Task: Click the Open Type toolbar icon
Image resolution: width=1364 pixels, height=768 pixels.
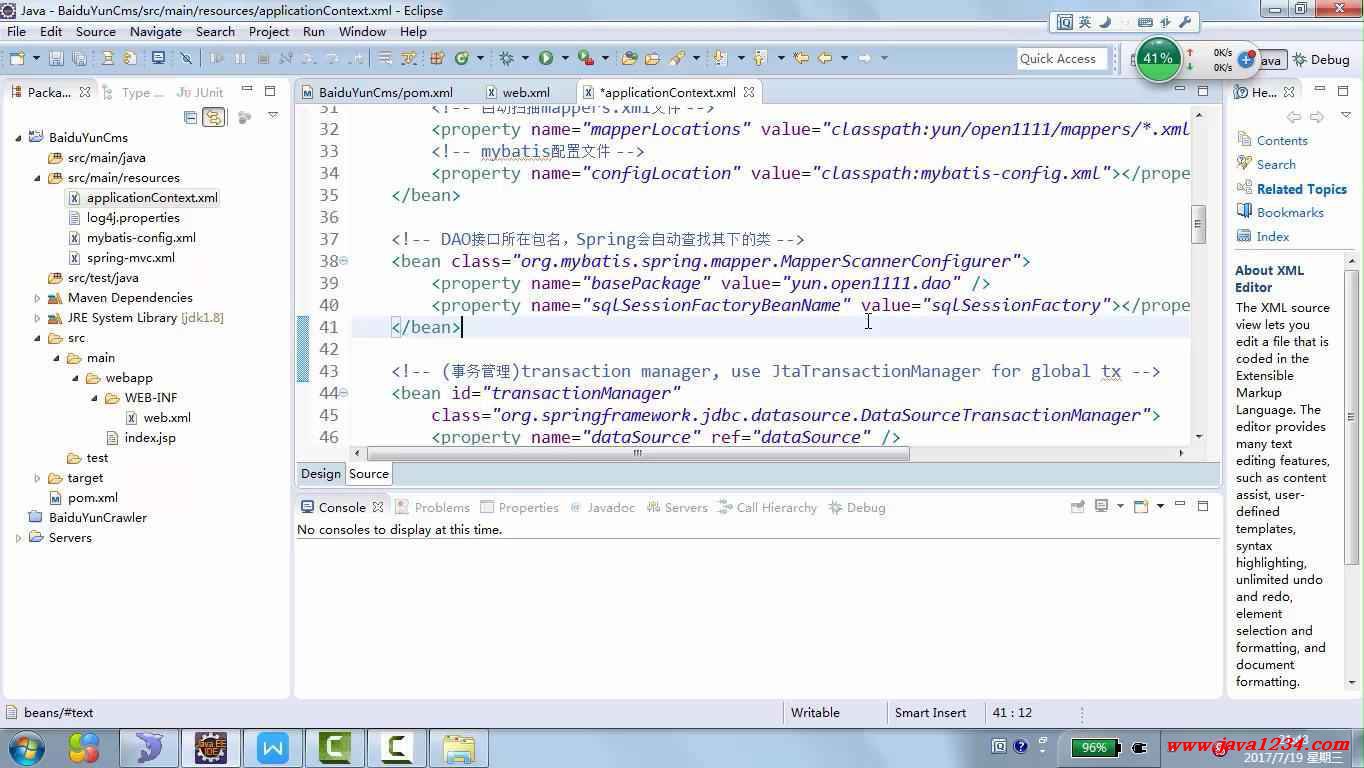Action: pyautogui.click(x=629, y=59)
